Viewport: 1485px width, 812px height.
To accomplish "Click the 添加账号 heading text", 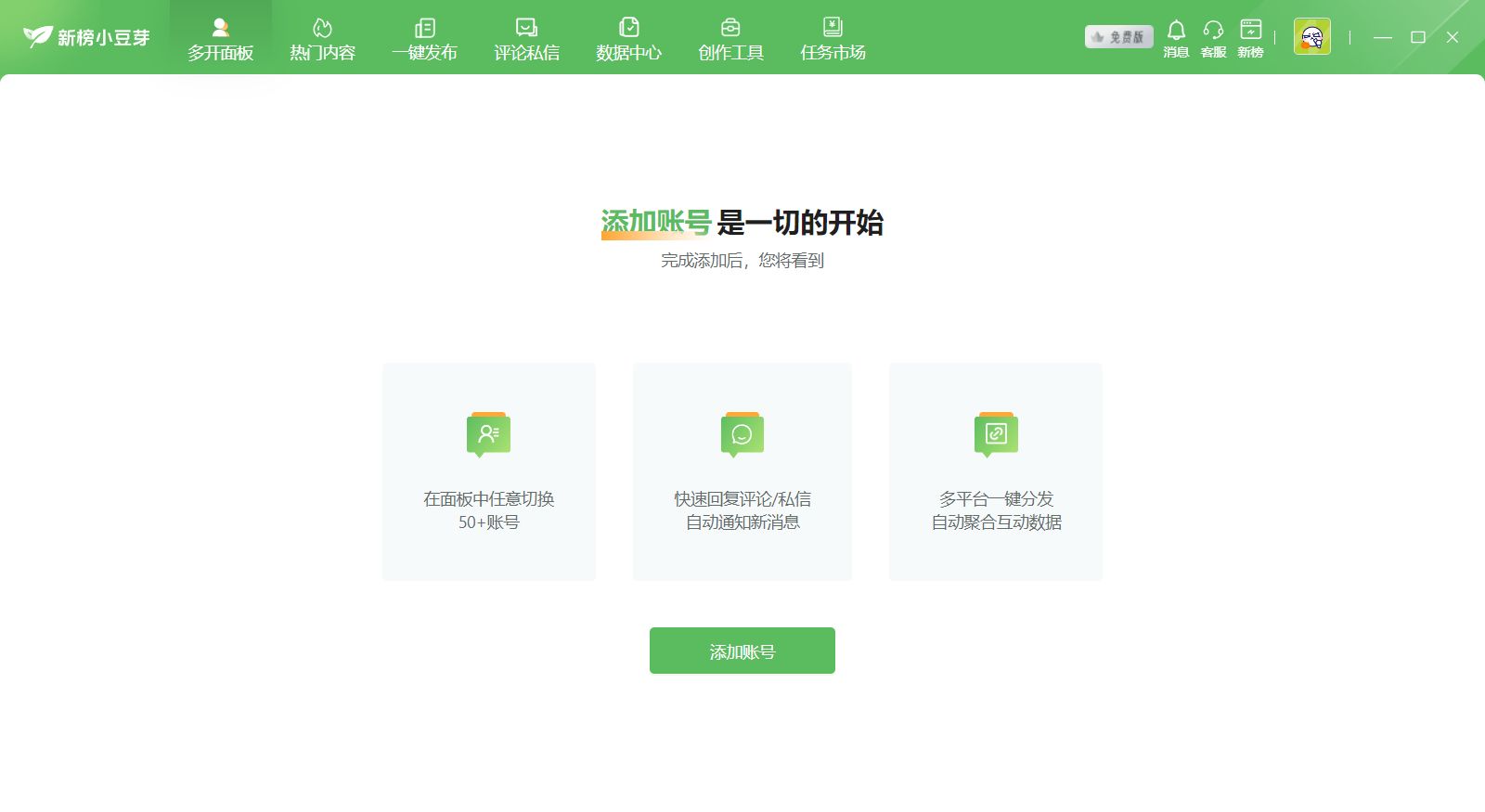I will tap(656, 223).
